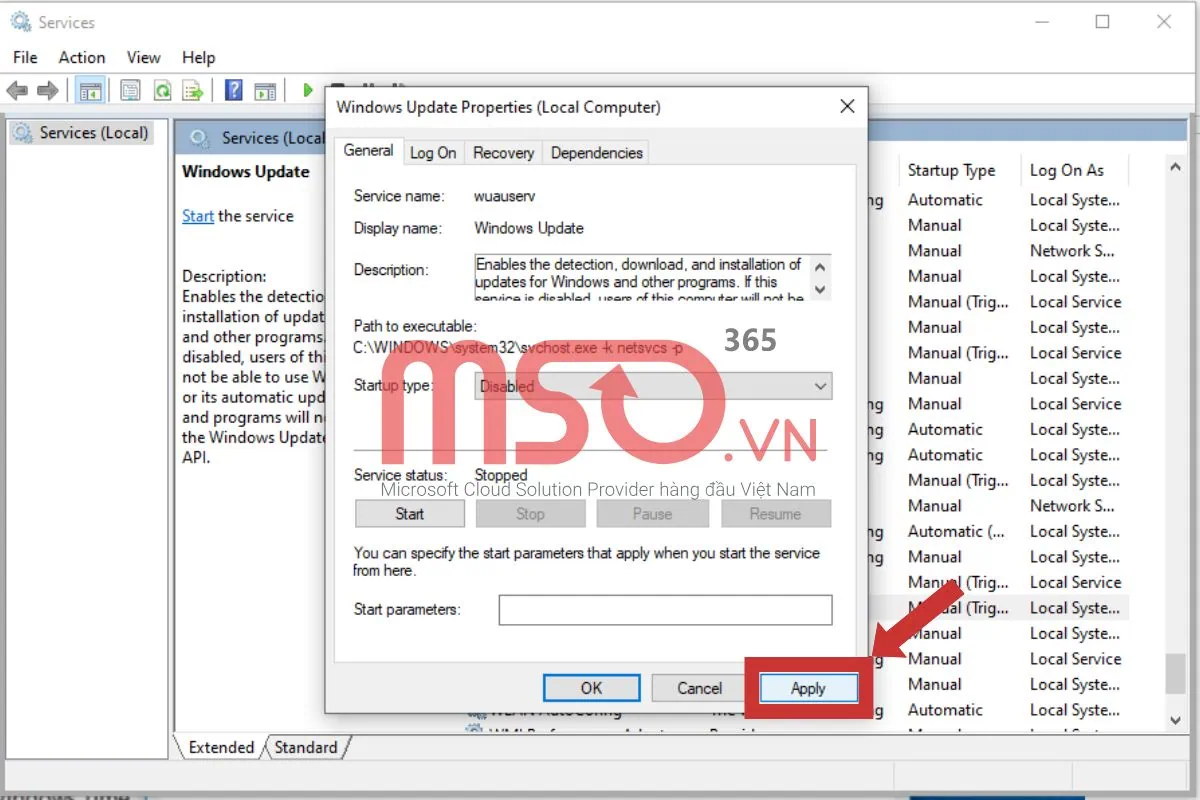Click the 'Start' the service link
The width and height of the screenshot is (1200, 800).
197,216
